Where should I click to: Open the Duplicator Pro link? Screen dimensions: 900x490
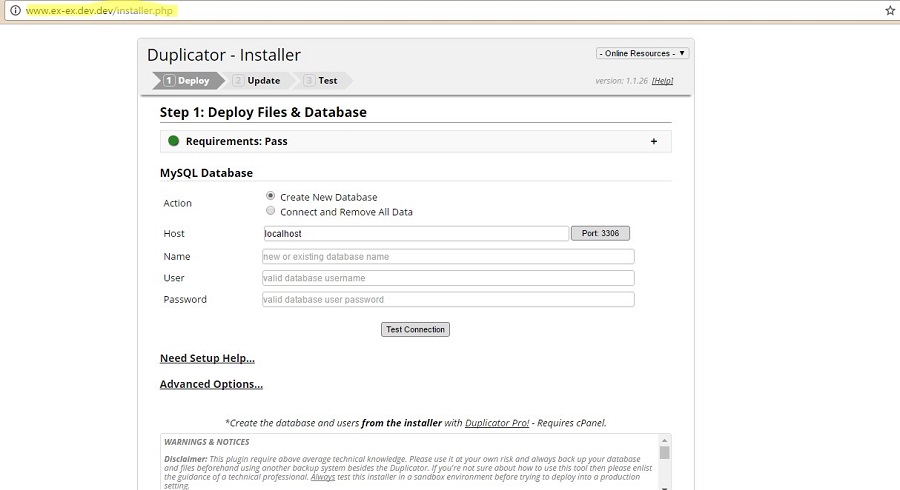pos(497,423)
